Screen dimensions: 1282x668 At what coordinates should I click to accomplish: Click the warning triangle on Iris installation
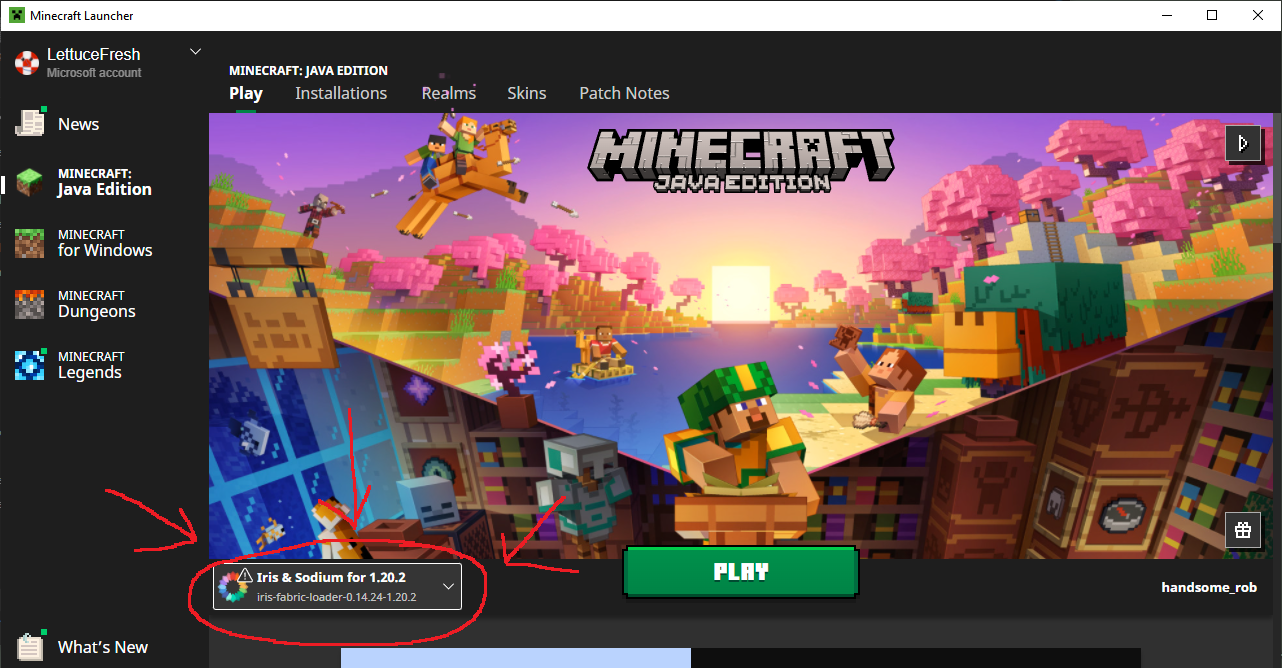tap(245, 576)
